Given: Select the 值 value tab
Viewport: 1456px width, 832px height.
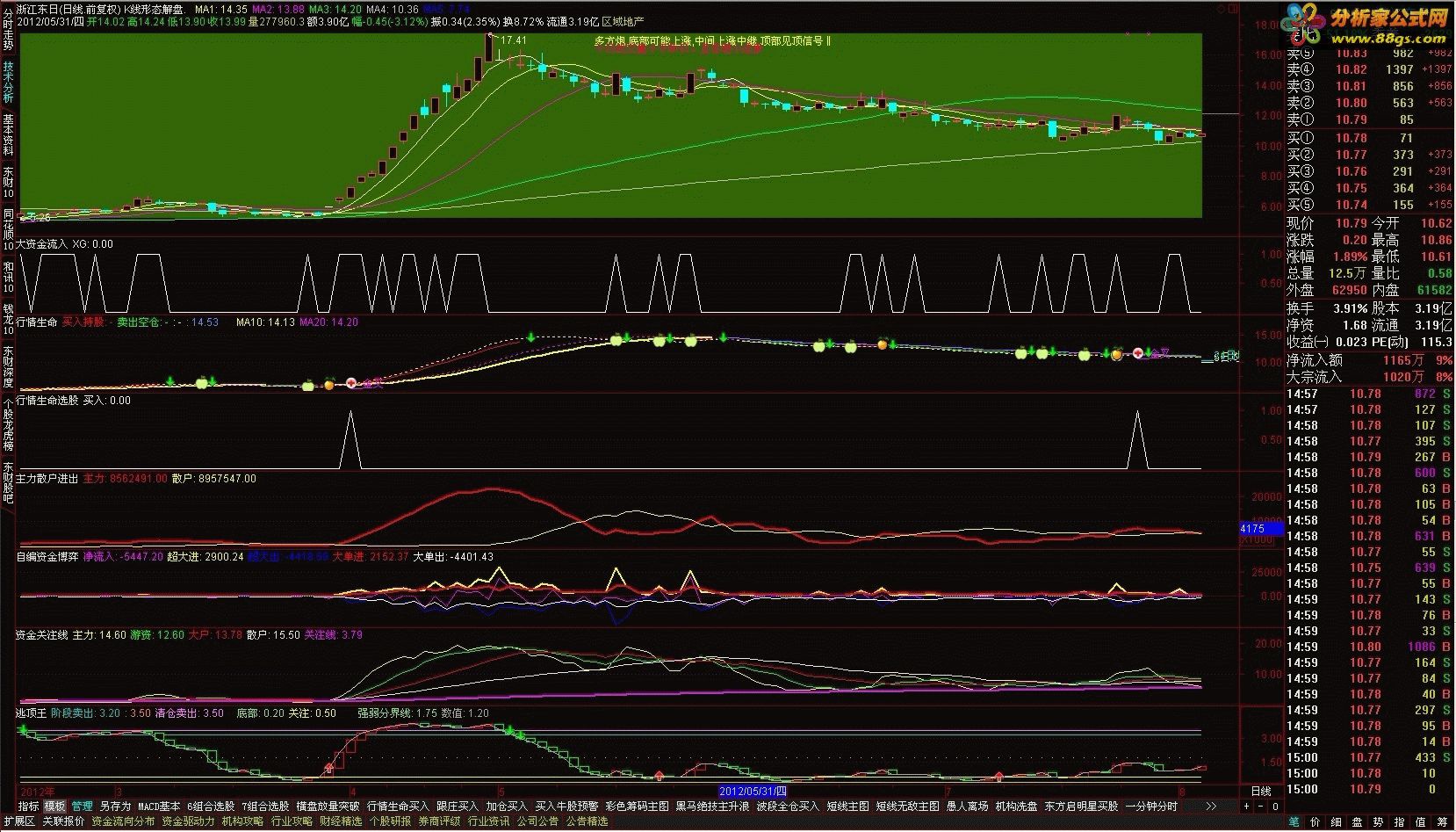Looking at the screenshot, I should point(1421,822).
